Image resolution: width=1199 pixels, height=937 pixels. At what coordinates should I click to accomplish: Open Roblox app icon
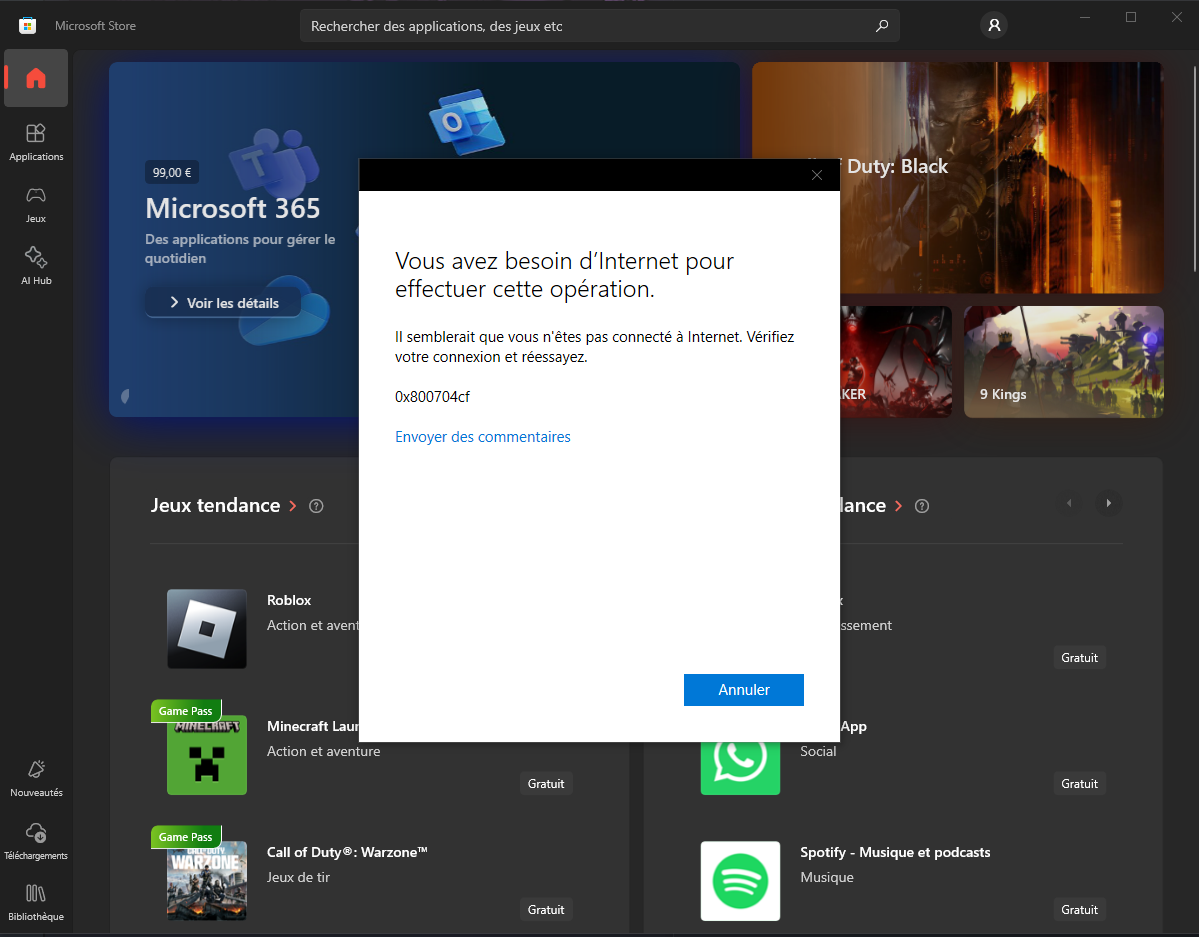[x=206, y=629]
